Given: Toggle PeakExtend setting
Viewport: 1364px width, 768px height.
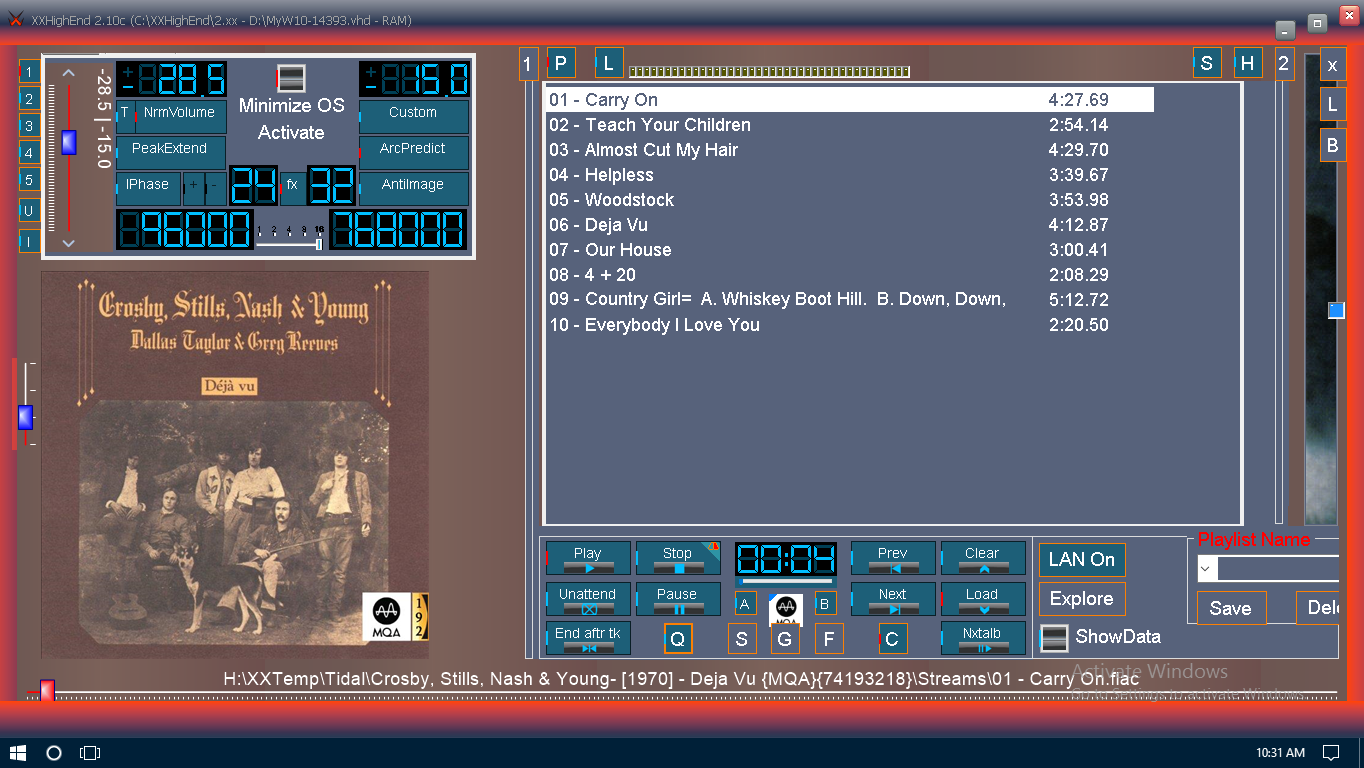Looking at the screenshot, I should (x=171, y=153).
